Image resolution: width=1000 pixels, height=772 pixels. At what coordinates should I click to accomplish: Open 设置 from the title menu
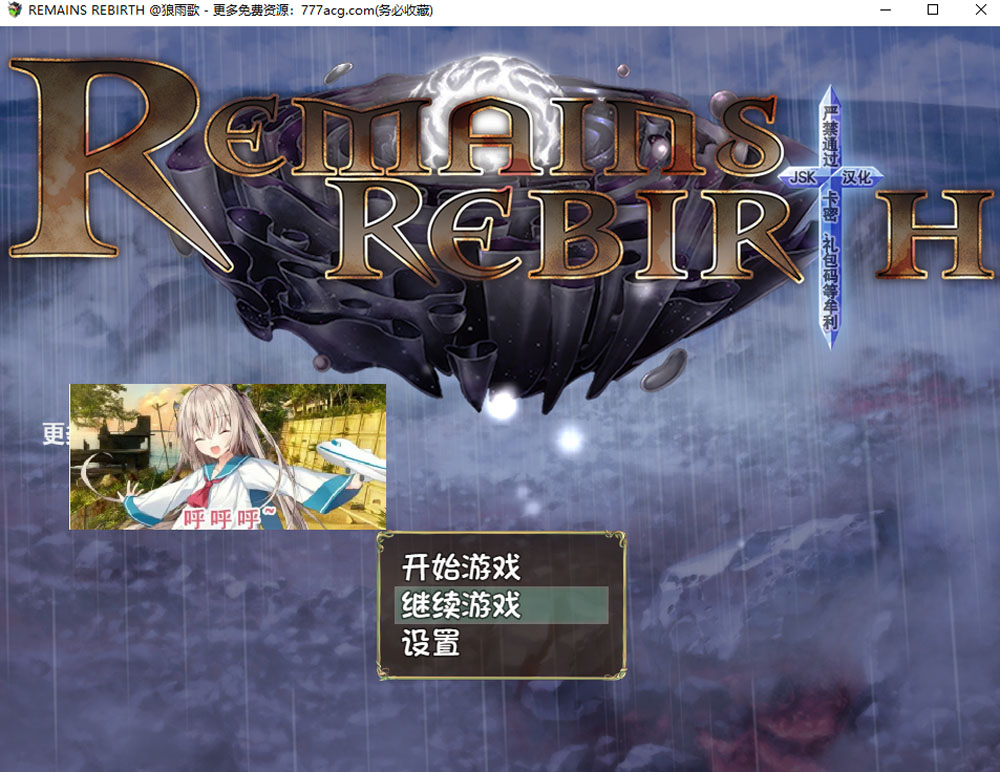point(430,642)
